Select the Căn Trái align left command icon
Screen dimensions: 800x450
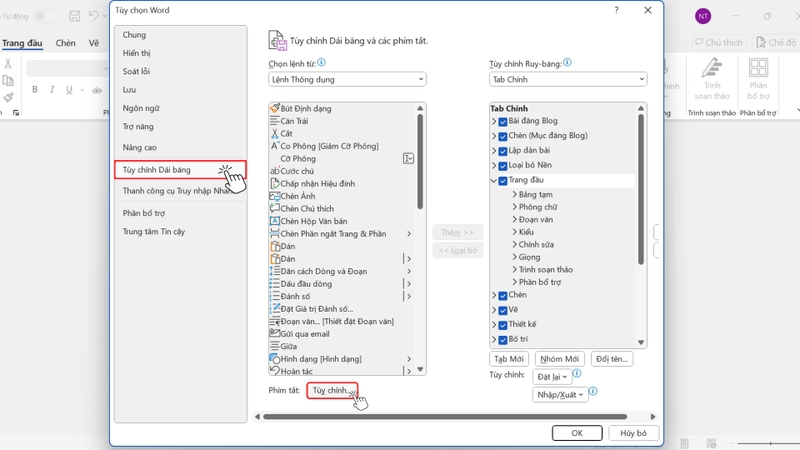click(x=274, y=121)
